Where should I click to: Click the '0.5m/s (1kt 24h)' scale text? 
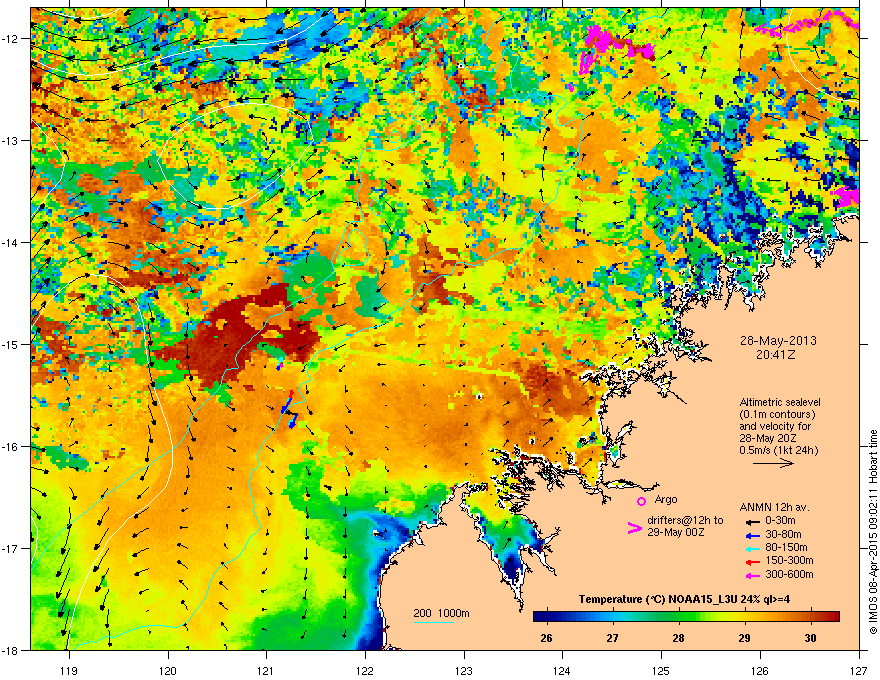[779, 450]
